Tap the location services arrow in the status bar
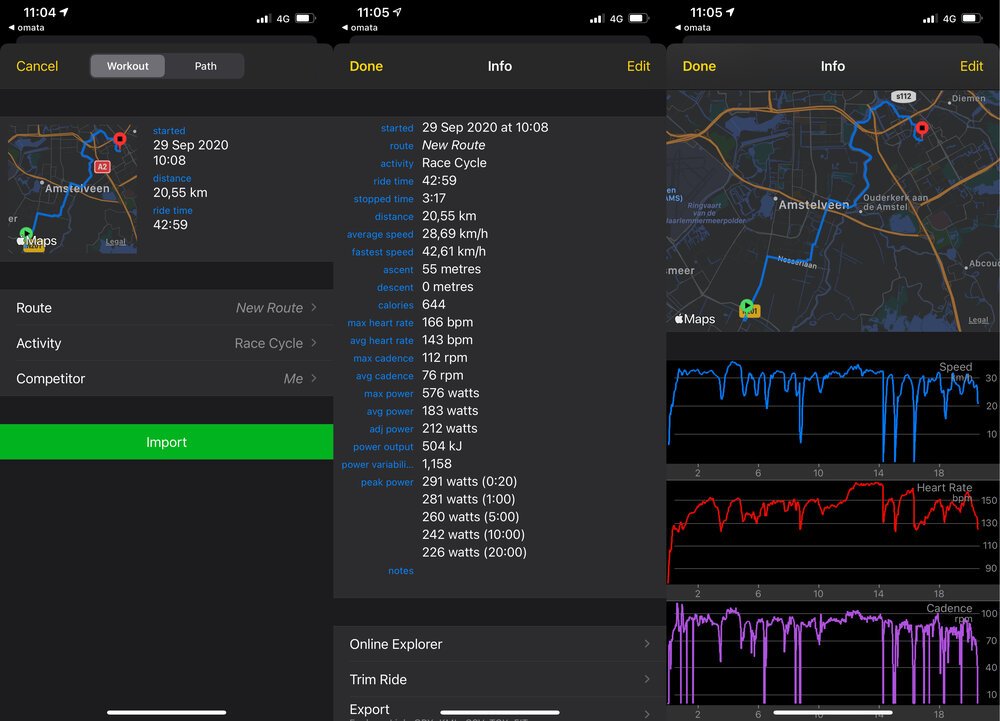The height and width of the screenshot is (721, 1000). (x=63, y=10)
